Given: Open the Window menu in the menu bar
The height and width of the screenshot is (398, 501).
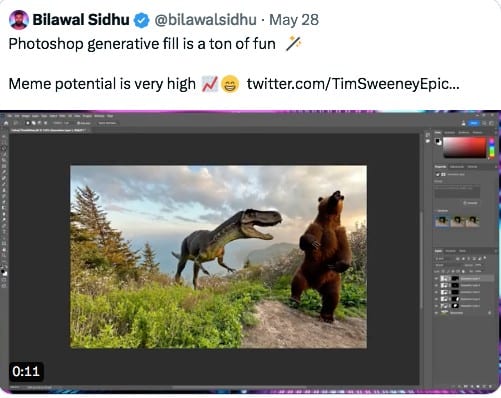Looking at the screenshot, I should tap(99, 116).
